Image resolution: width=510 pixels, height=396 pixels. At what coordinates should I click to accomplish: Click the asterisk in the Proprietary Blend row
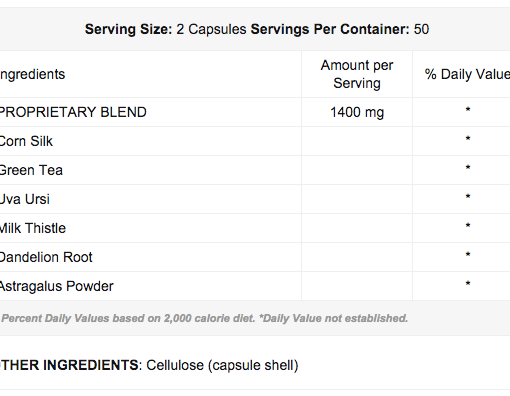pyautogui.click(x=468, y=109)
